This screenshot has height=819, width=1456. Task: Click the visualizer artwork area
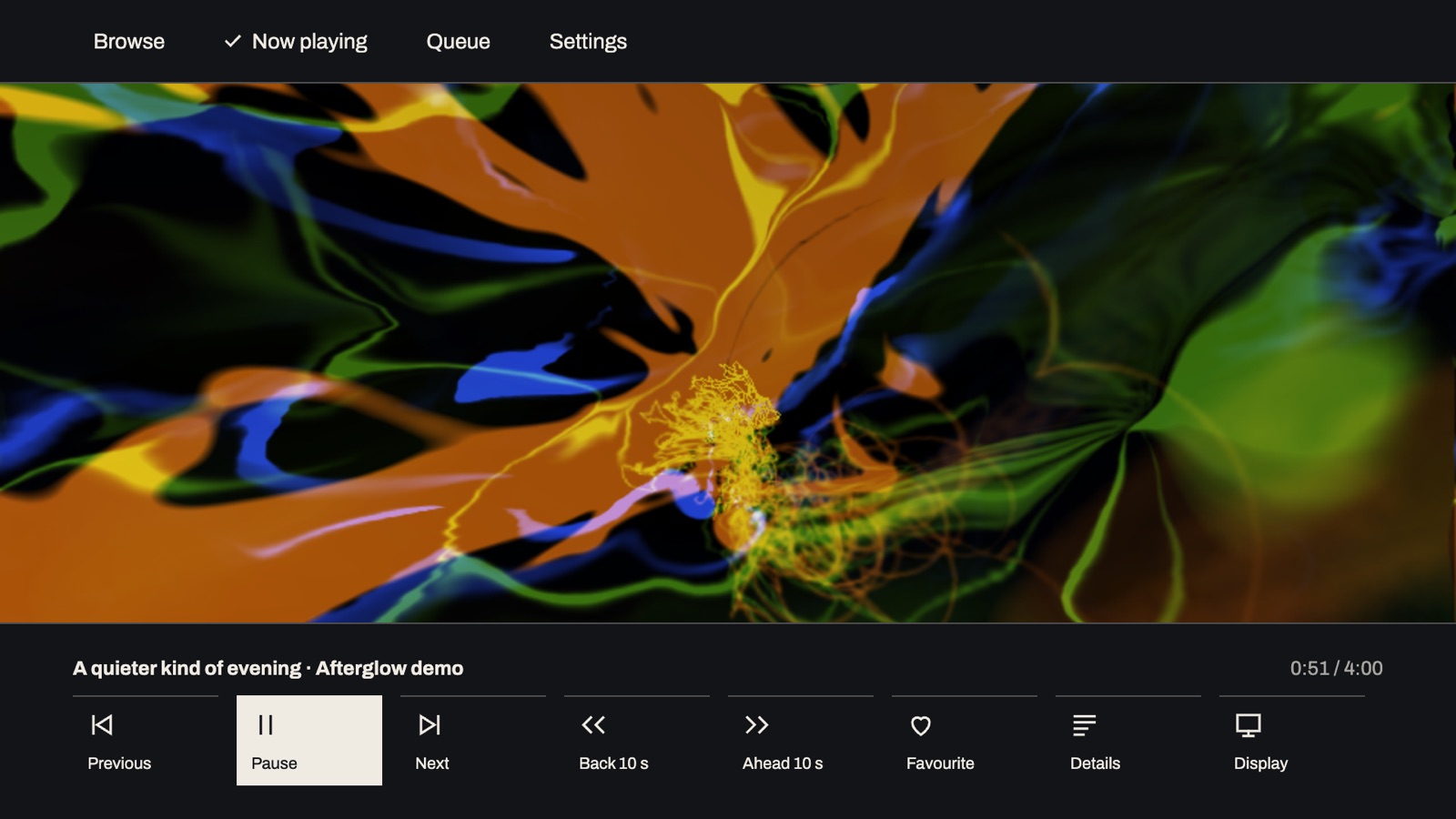coord(728,353)
